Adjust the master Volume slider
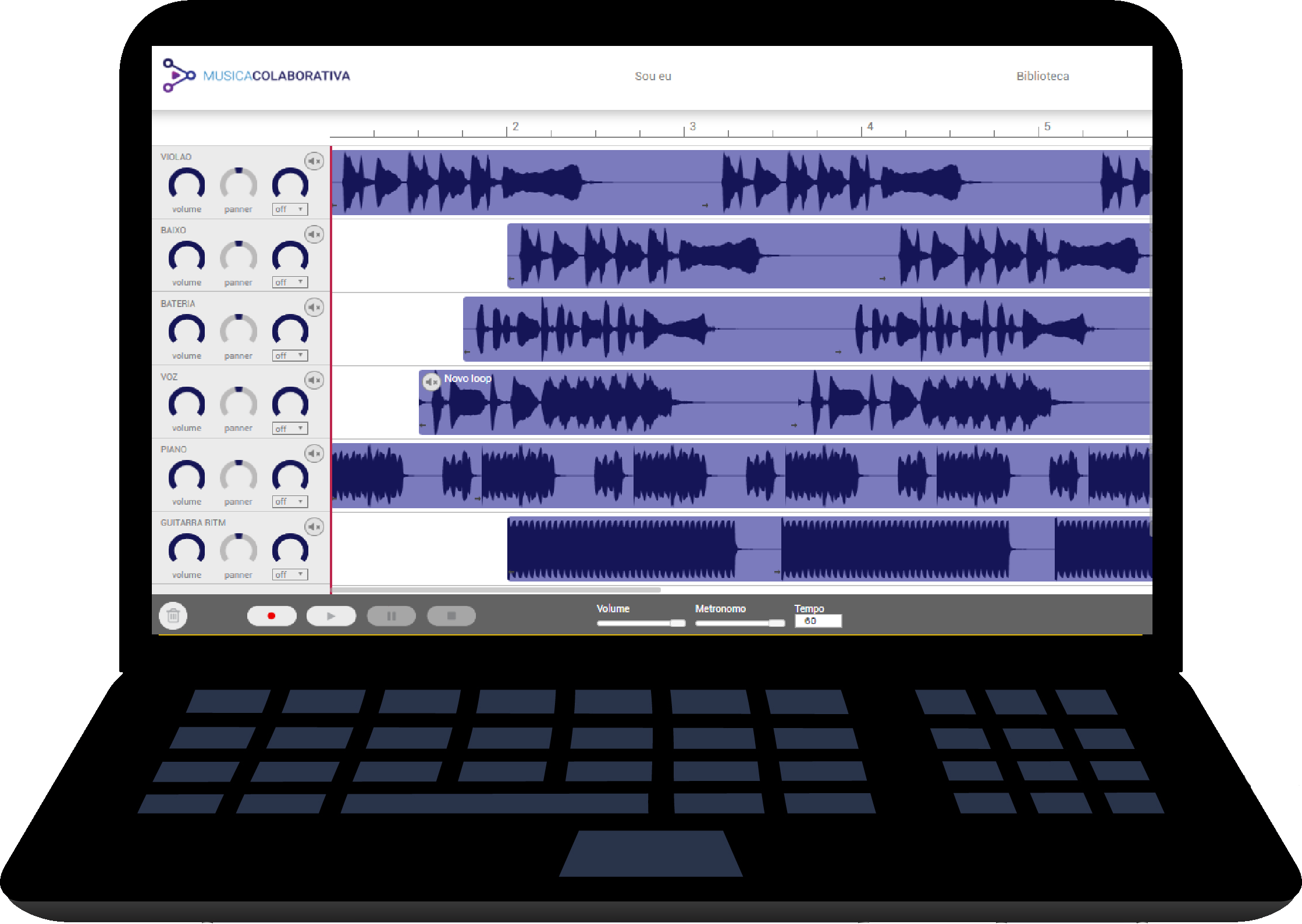 point(641,623)
